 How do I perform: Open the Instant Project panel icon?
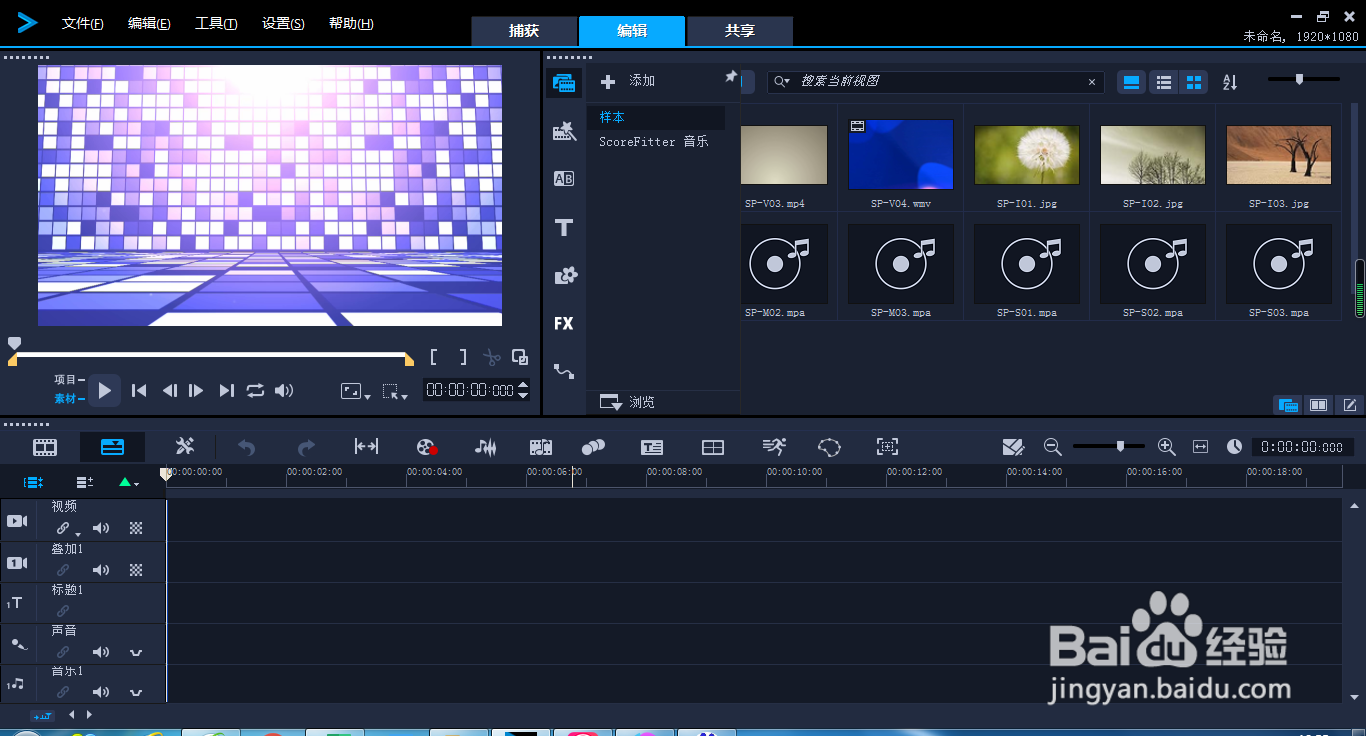coord(564,131)
